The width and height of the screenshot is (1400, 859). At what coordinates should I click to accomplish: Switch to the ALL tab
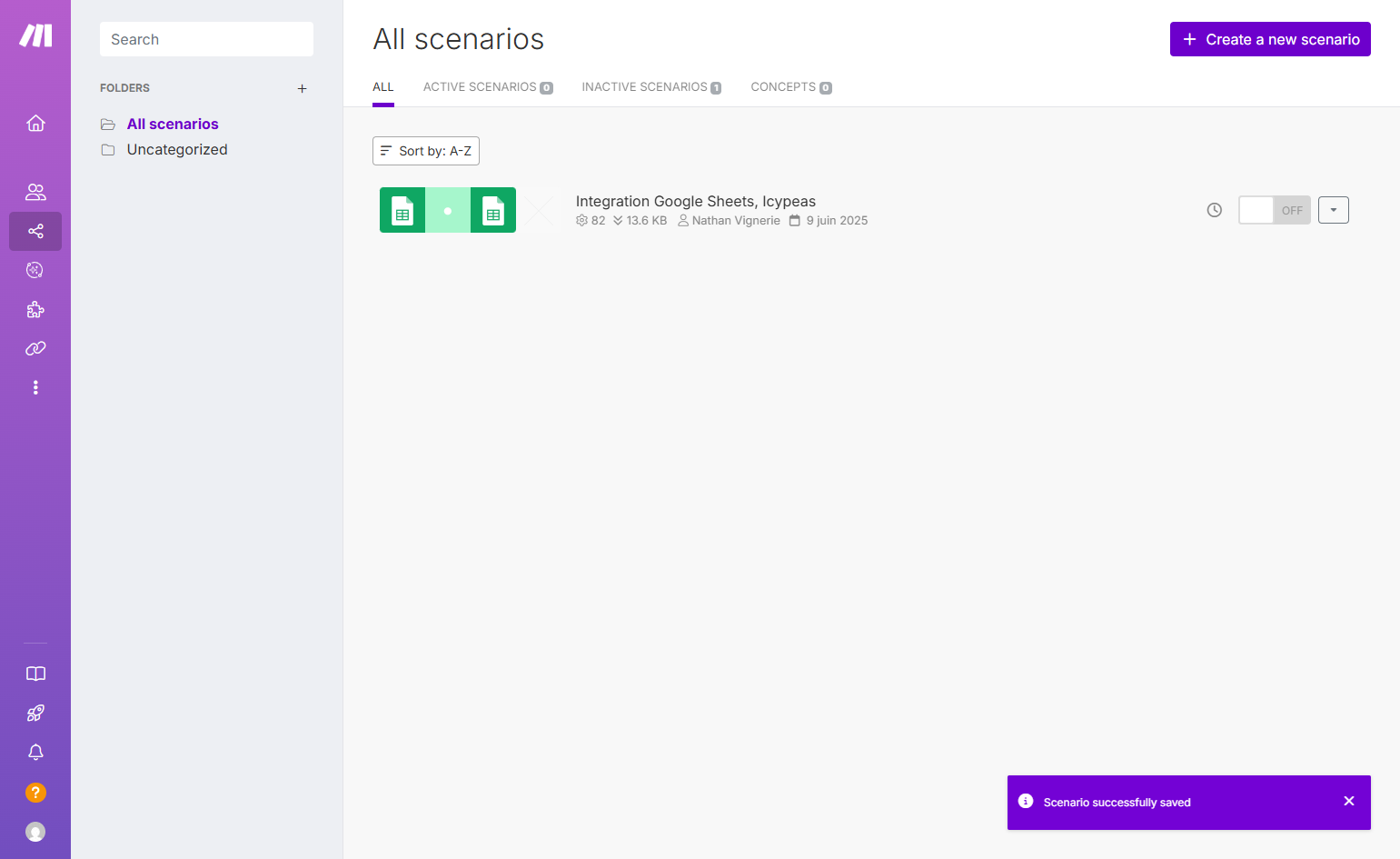[383, 87]
